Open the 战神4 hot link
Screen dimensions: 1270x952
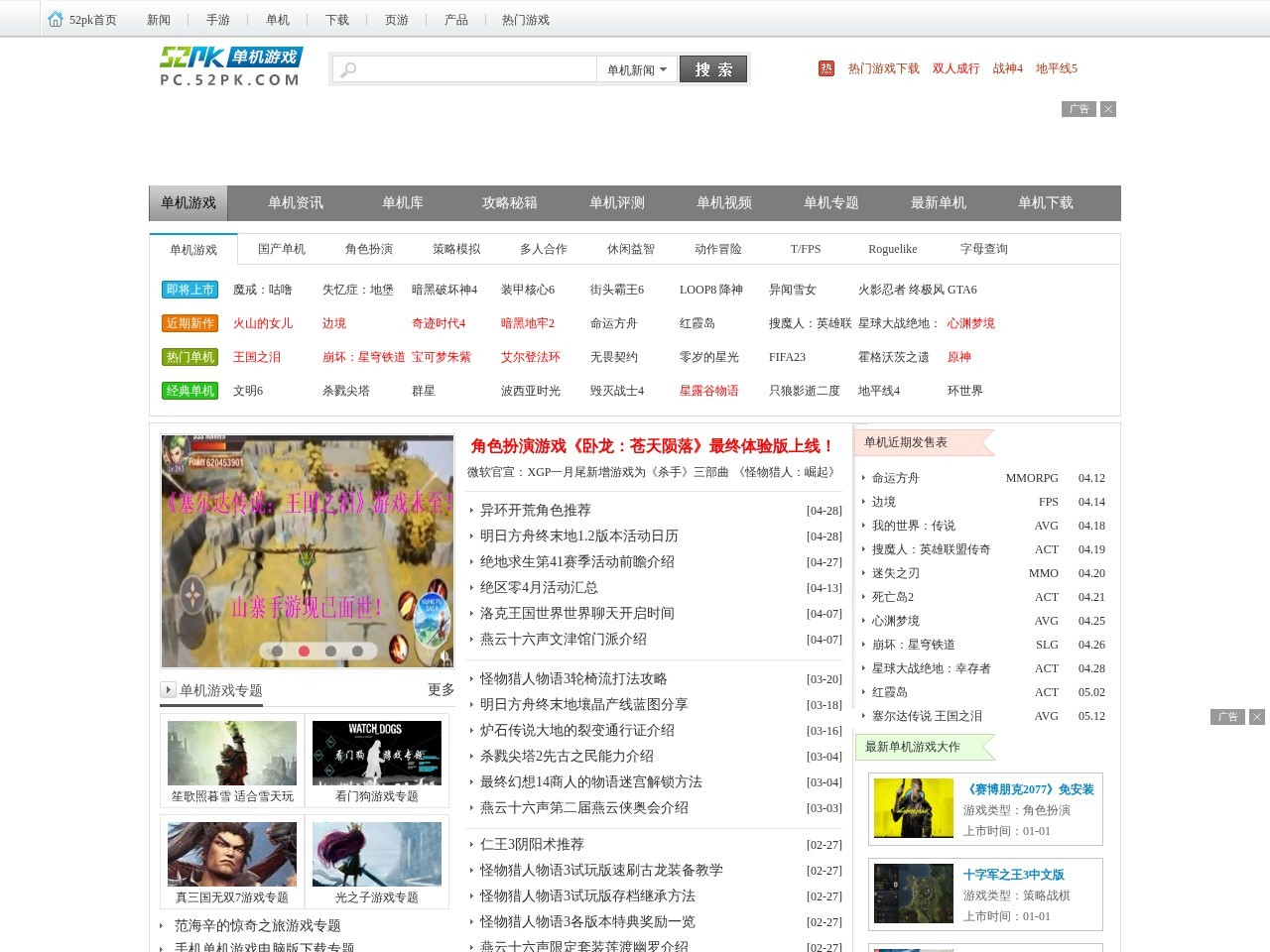point(1008,68)
